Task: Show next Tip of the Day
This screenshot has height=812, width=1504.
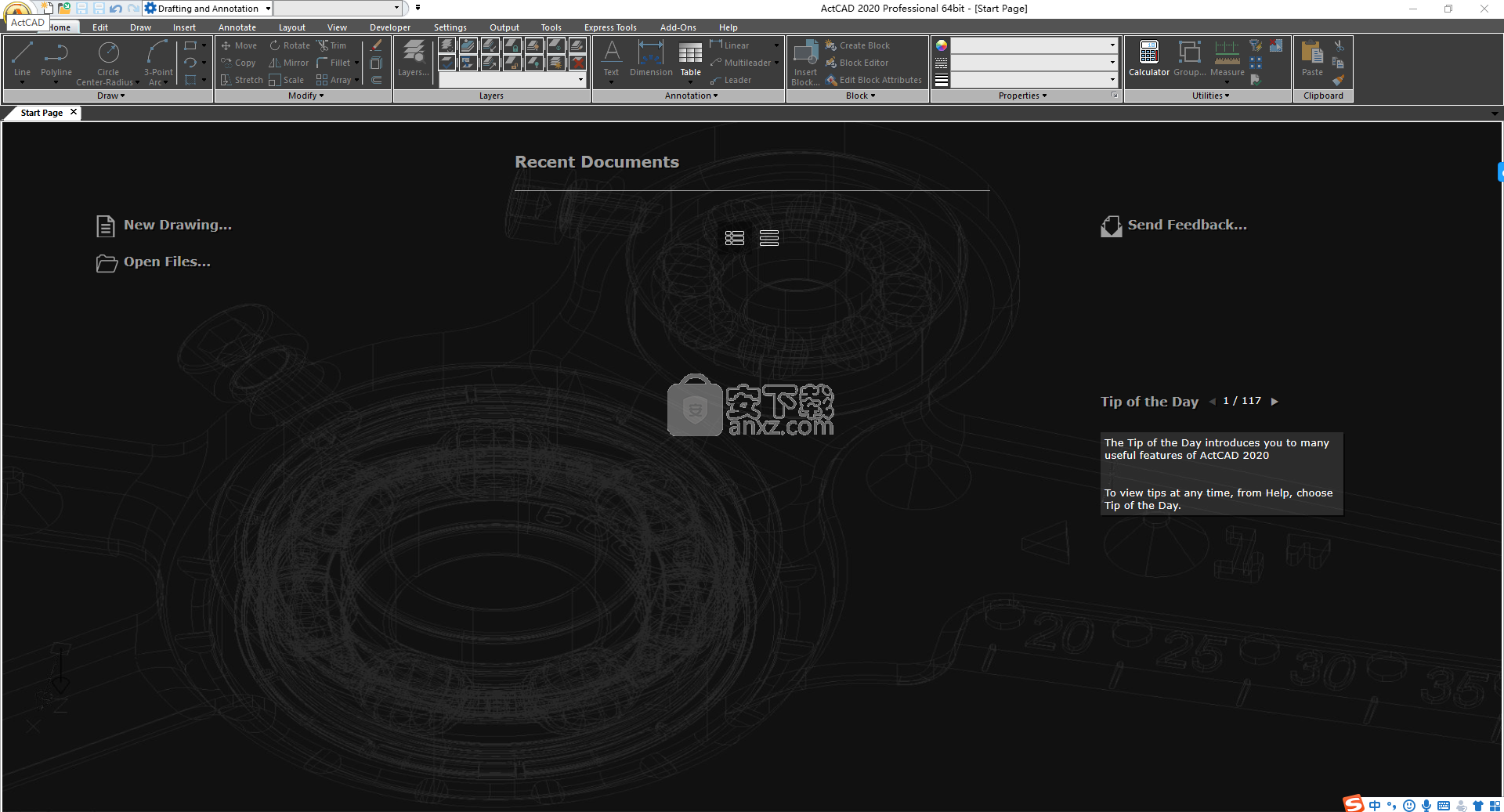Action: pos(1274,402)
